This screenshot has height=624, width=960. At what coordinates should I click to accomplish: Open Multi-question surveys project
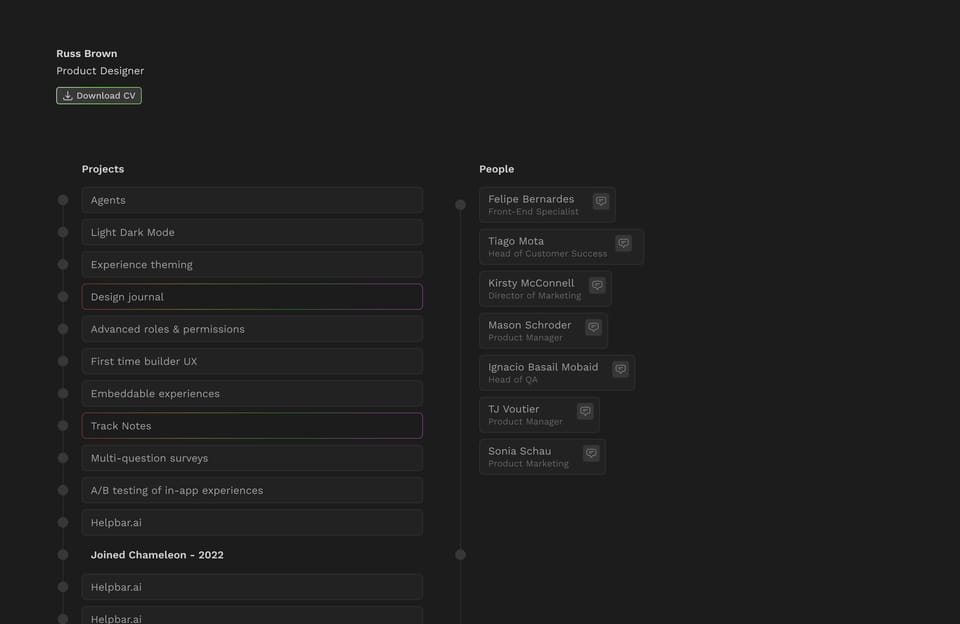click(x=252, y=458)
